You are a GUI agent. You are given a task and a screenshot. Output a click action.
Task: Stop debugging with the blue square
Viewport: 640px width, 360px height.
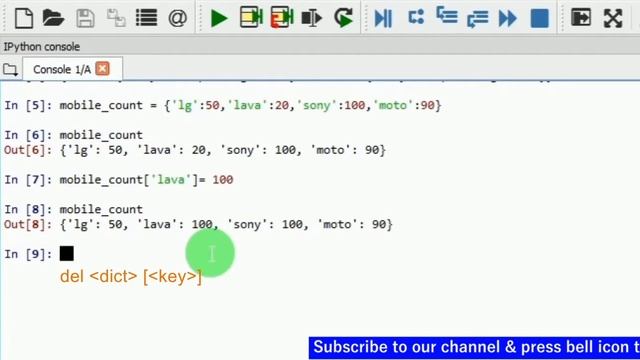click(x=539, y=18)
